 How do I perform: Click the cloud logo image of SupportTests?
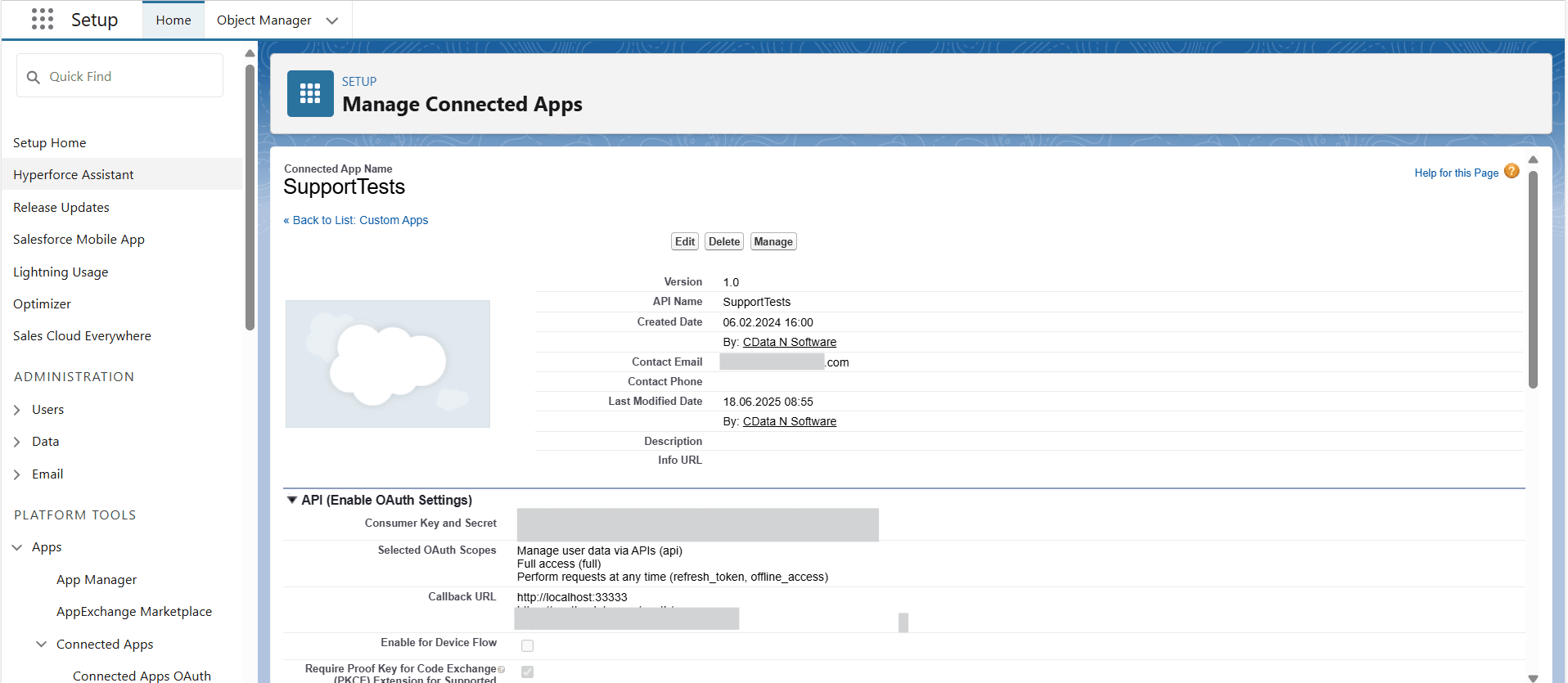coord(387,364)
